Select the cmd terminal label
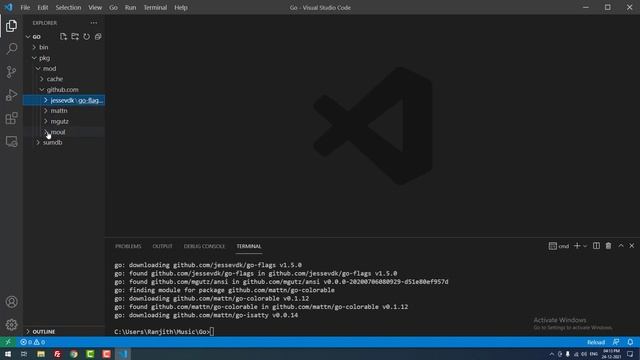The width and height of the screenshot is (640, 360). pos(559,246)
